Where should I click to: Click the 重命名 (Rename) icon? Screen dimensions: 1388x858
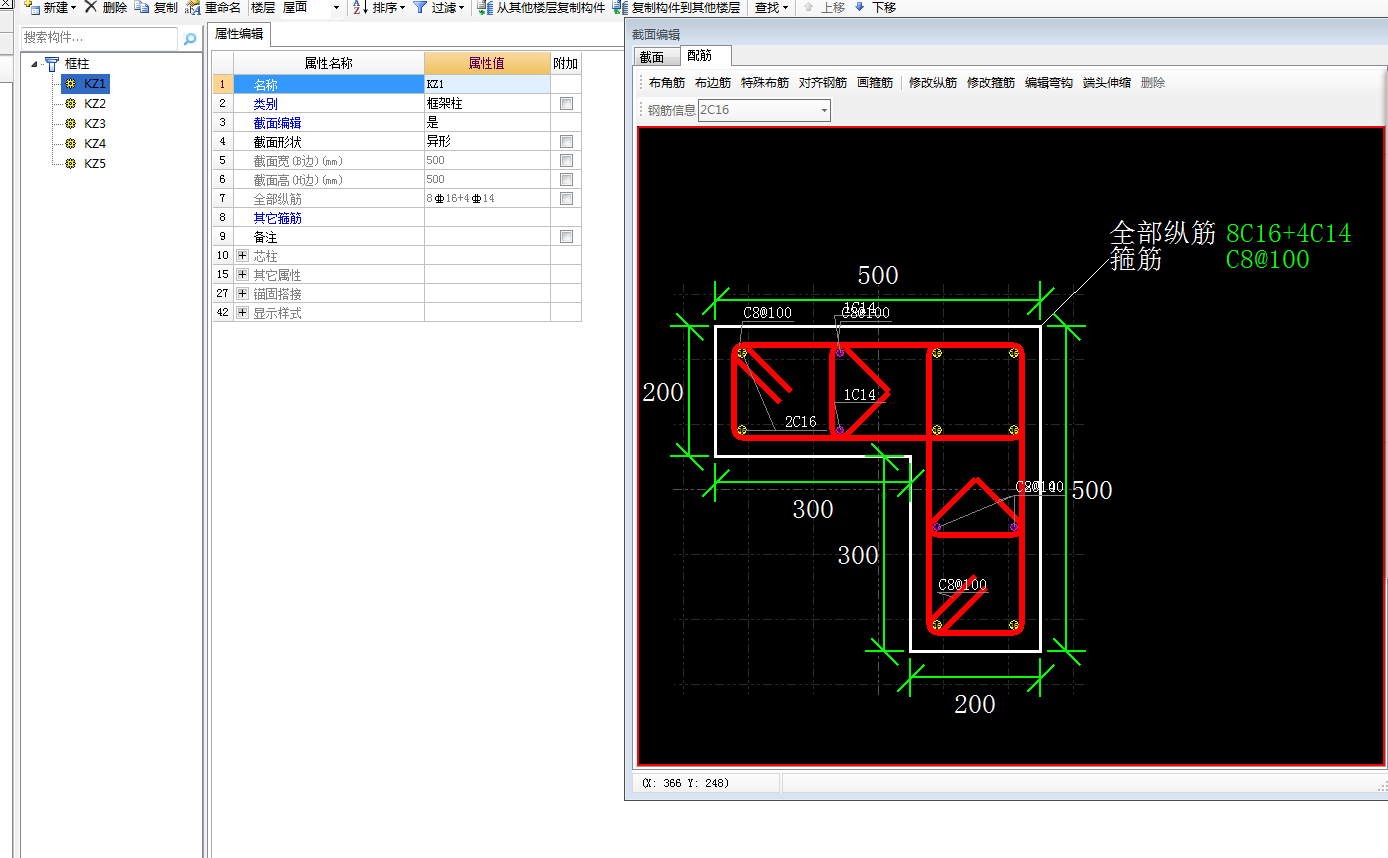pyautogui.click(x=193, y=7)
